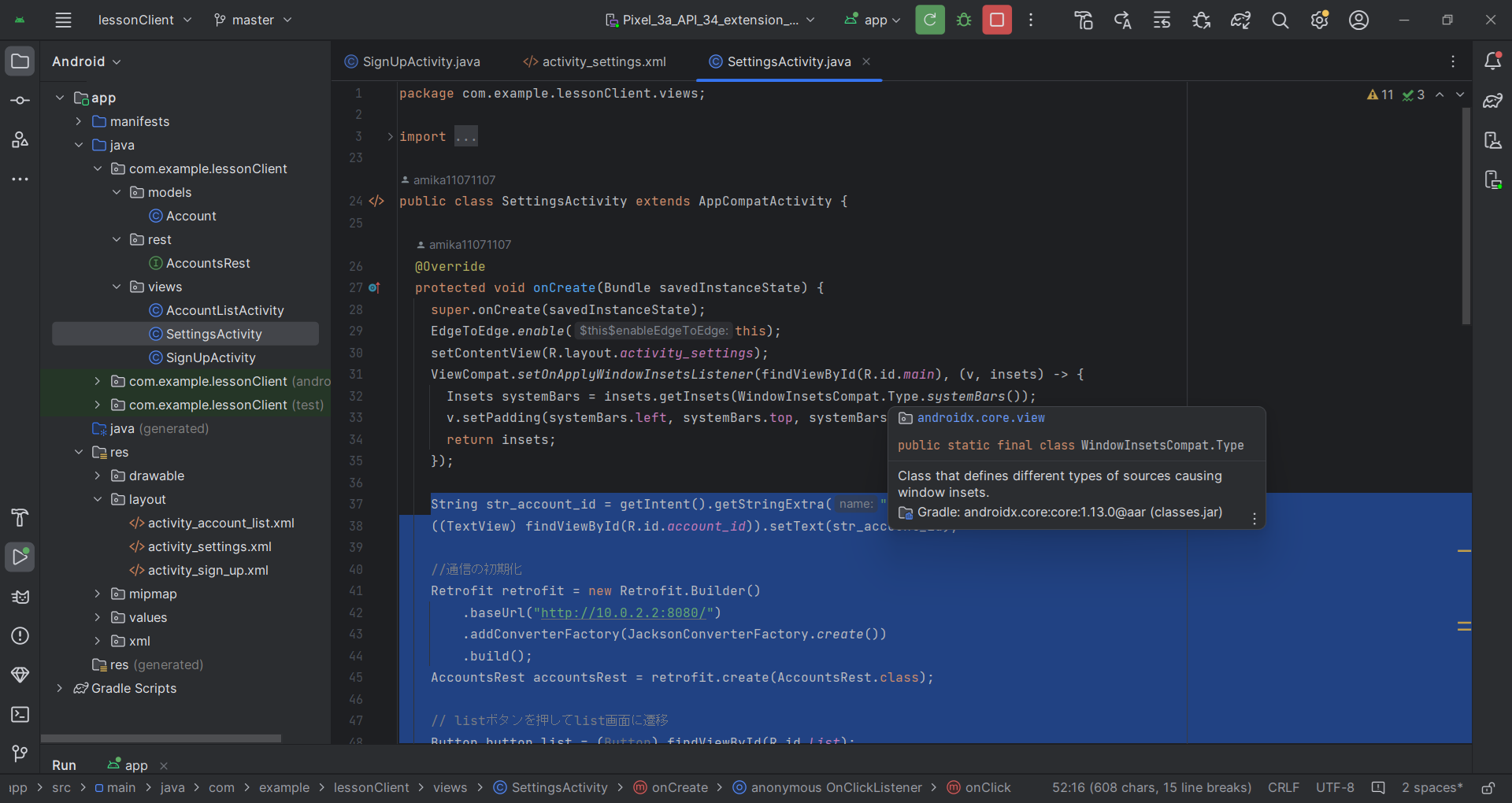Screen dimensions: 1512x803
Task: Open Logcat tool window
Action: (x=20, y=596)
